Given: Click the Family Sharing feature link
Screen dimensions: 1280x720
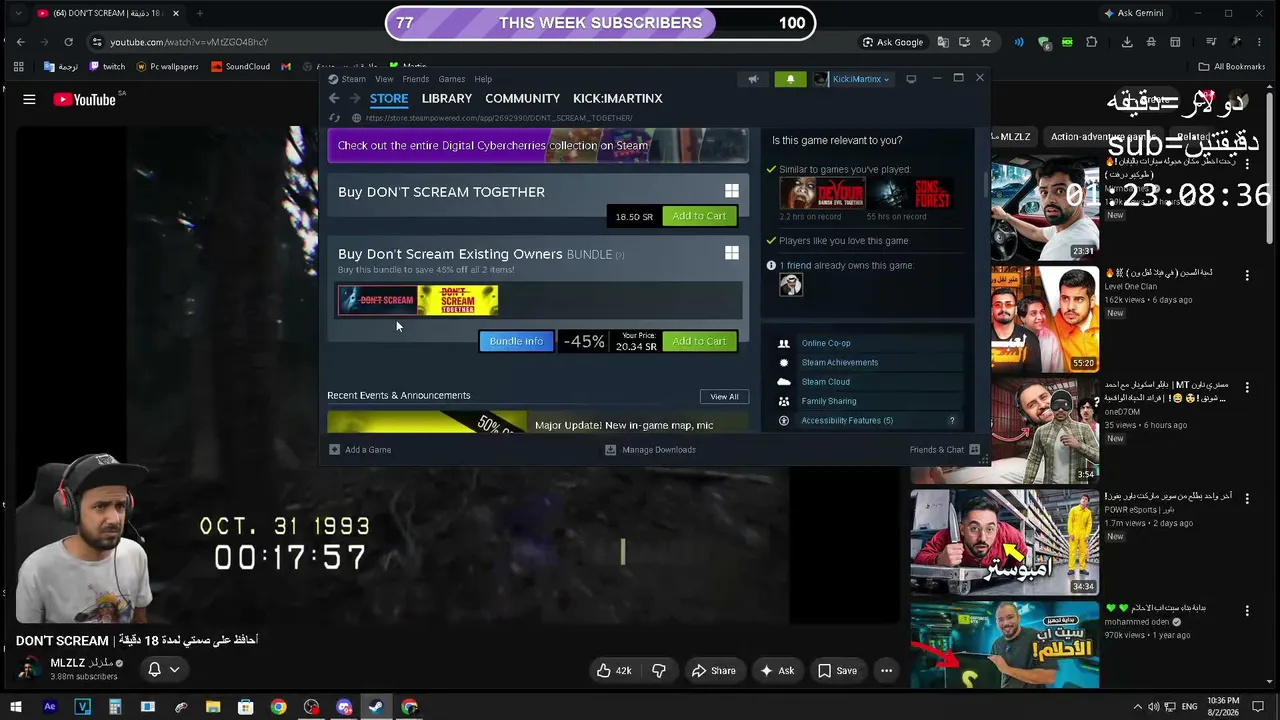Looking at the screenshot, I should pyautogui.click(x=829, y=401).
